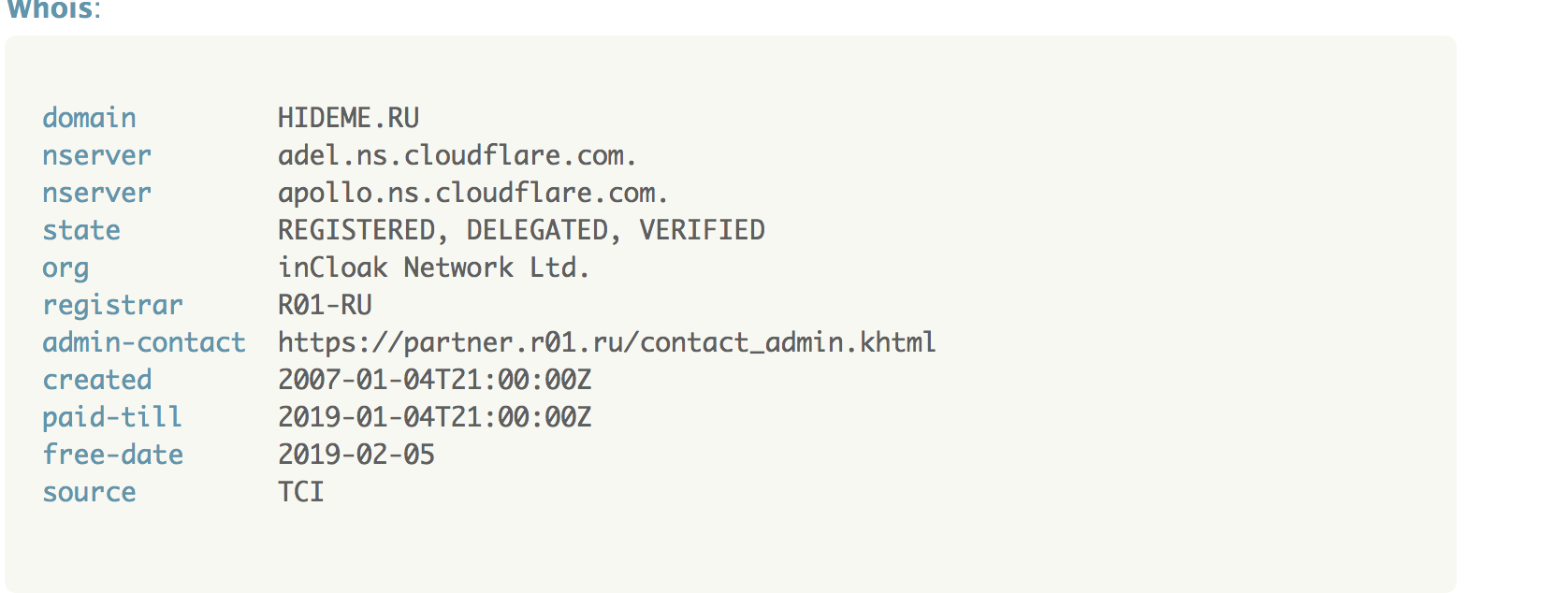Click the inCloak Network Ltd. organization name
Screen dimensions: 1568x593
click(x=433, y=268)
